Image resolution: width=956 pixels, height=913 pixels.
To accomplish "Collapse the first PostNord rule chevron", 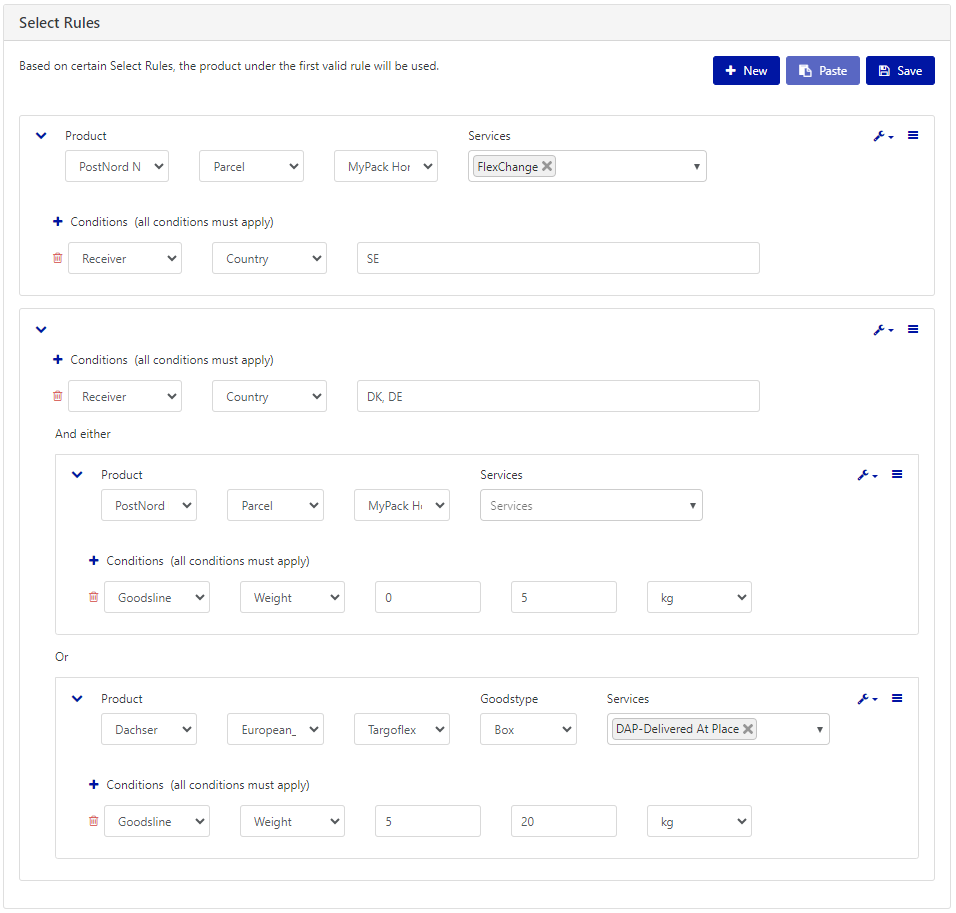I will [x=41, y=136].
